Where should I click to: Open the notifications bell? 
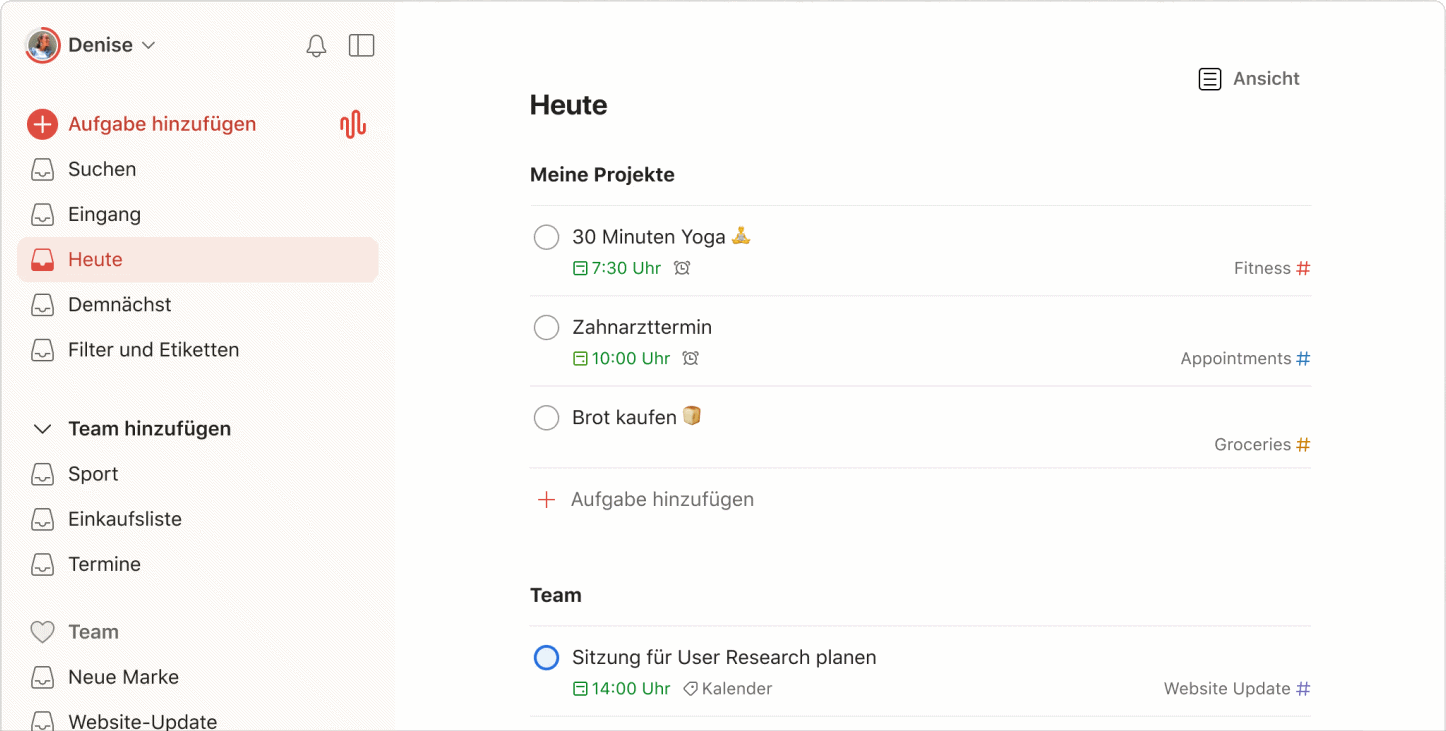pyautogui.click(x=316, y=46)
